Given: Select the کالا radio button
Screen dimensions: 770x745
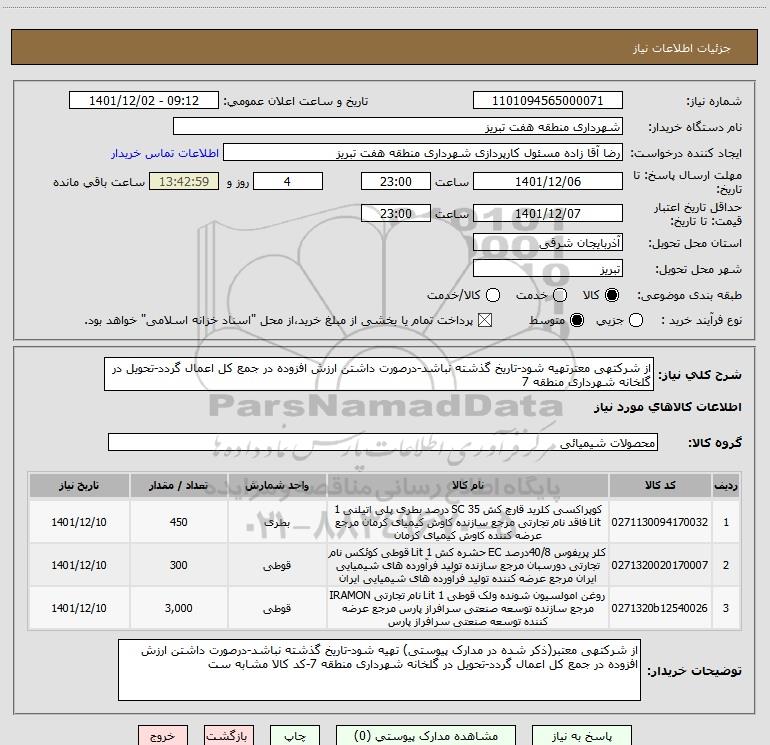Looking at the screenshot, I should tap(612, 295).
